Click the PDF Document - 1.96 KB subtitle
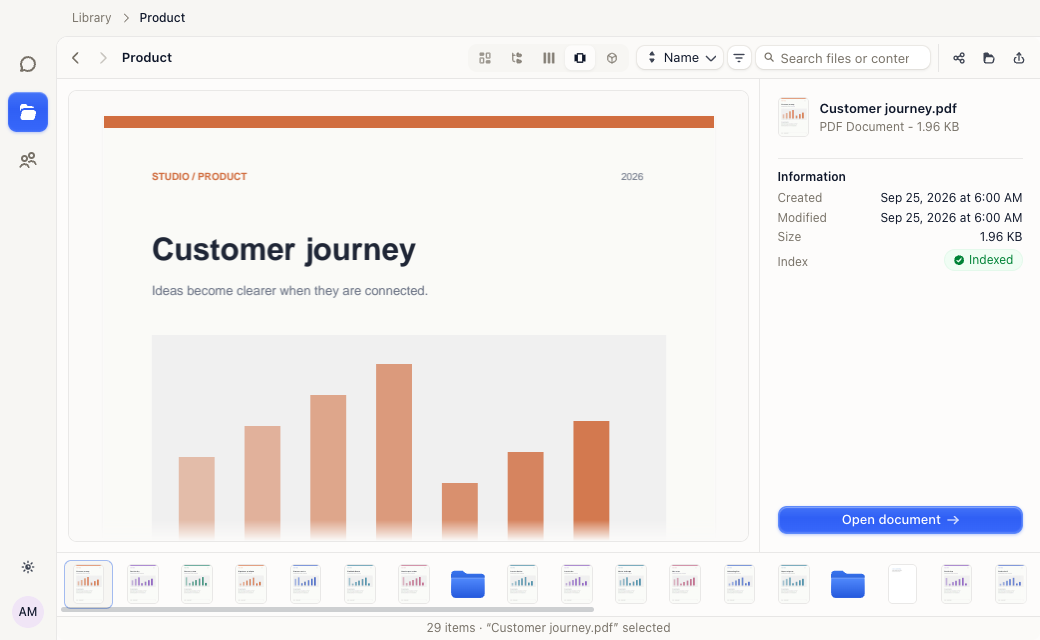1040x640 pixels. click(889, 127)
